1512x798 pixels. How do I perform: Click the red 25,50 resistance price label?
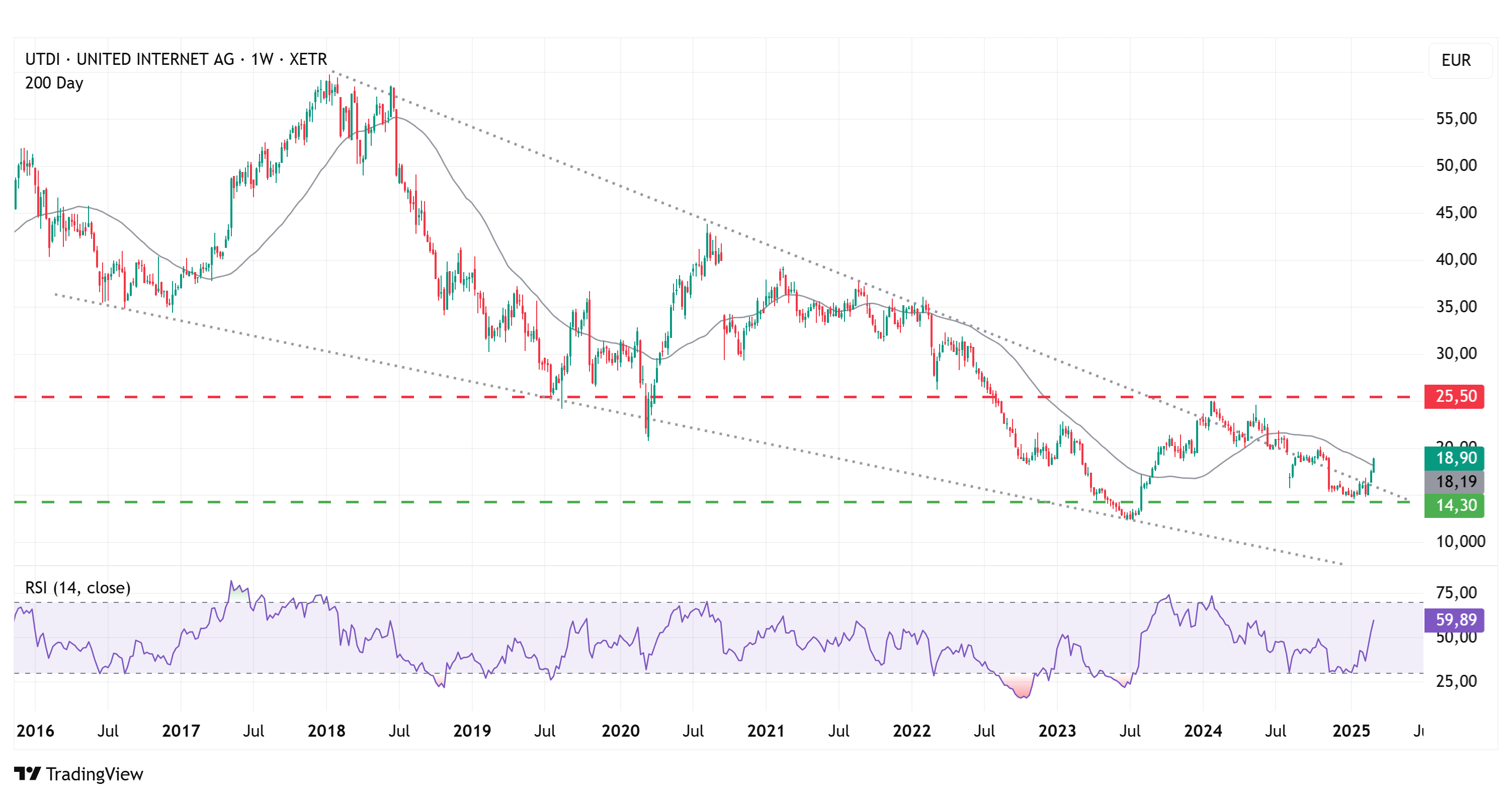(x=1454, y=397)
